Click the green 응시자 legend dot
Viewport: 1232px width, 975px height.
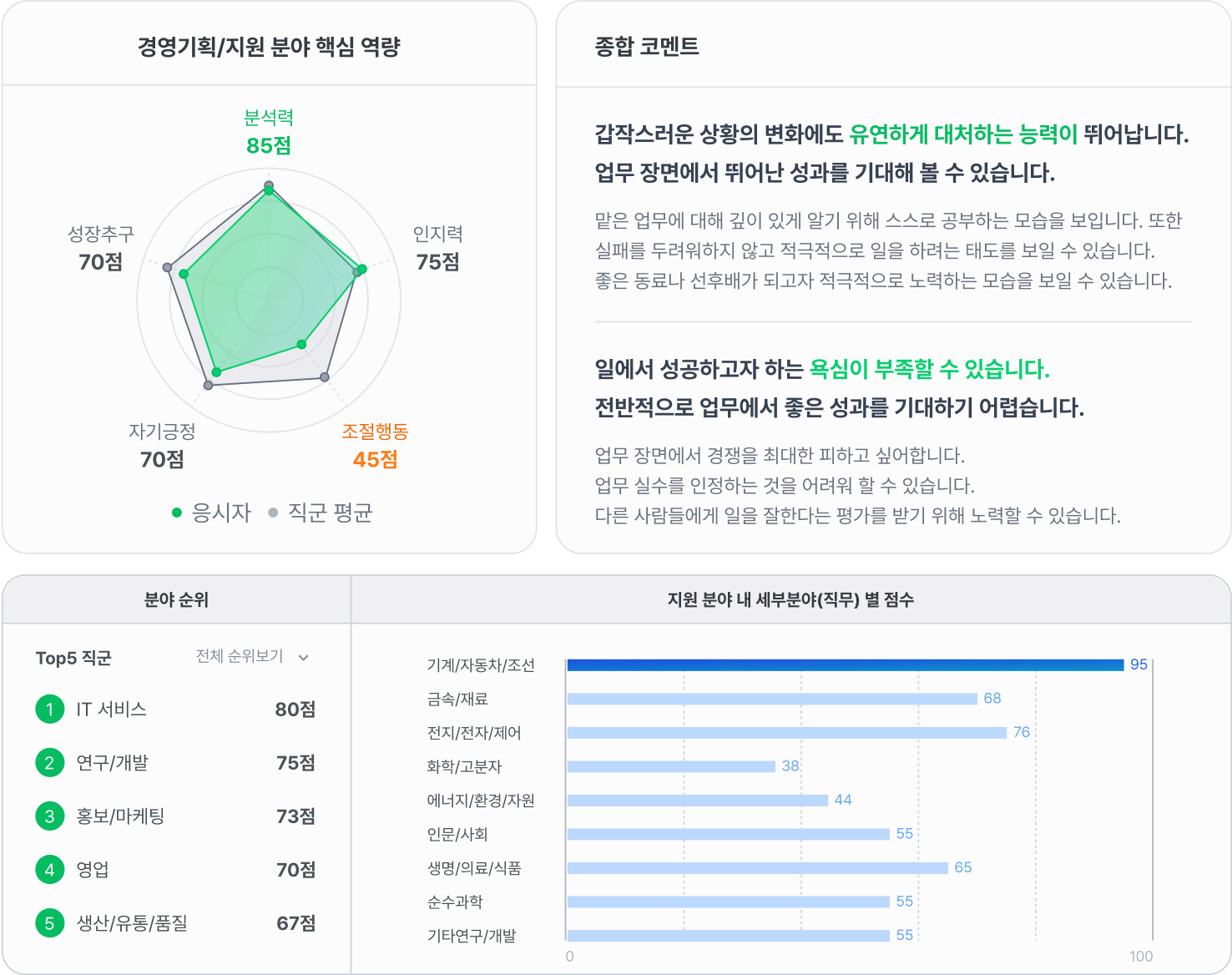pyautogui.click(x=177, y=513)
